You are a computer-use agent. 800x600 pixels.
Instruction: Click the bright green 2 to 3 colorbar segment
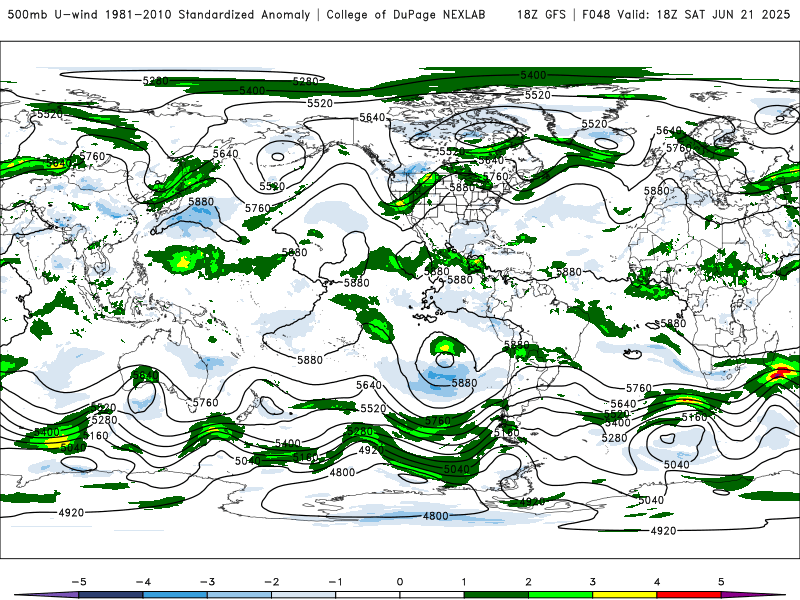tap(561, 595)
